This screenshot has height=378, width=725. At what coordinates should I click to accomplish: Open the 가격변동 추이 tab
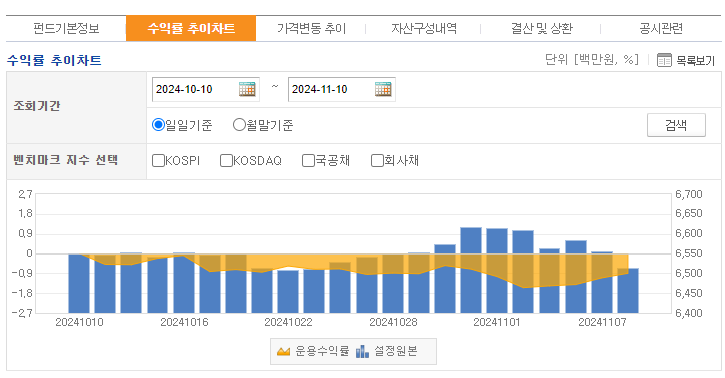311,29
